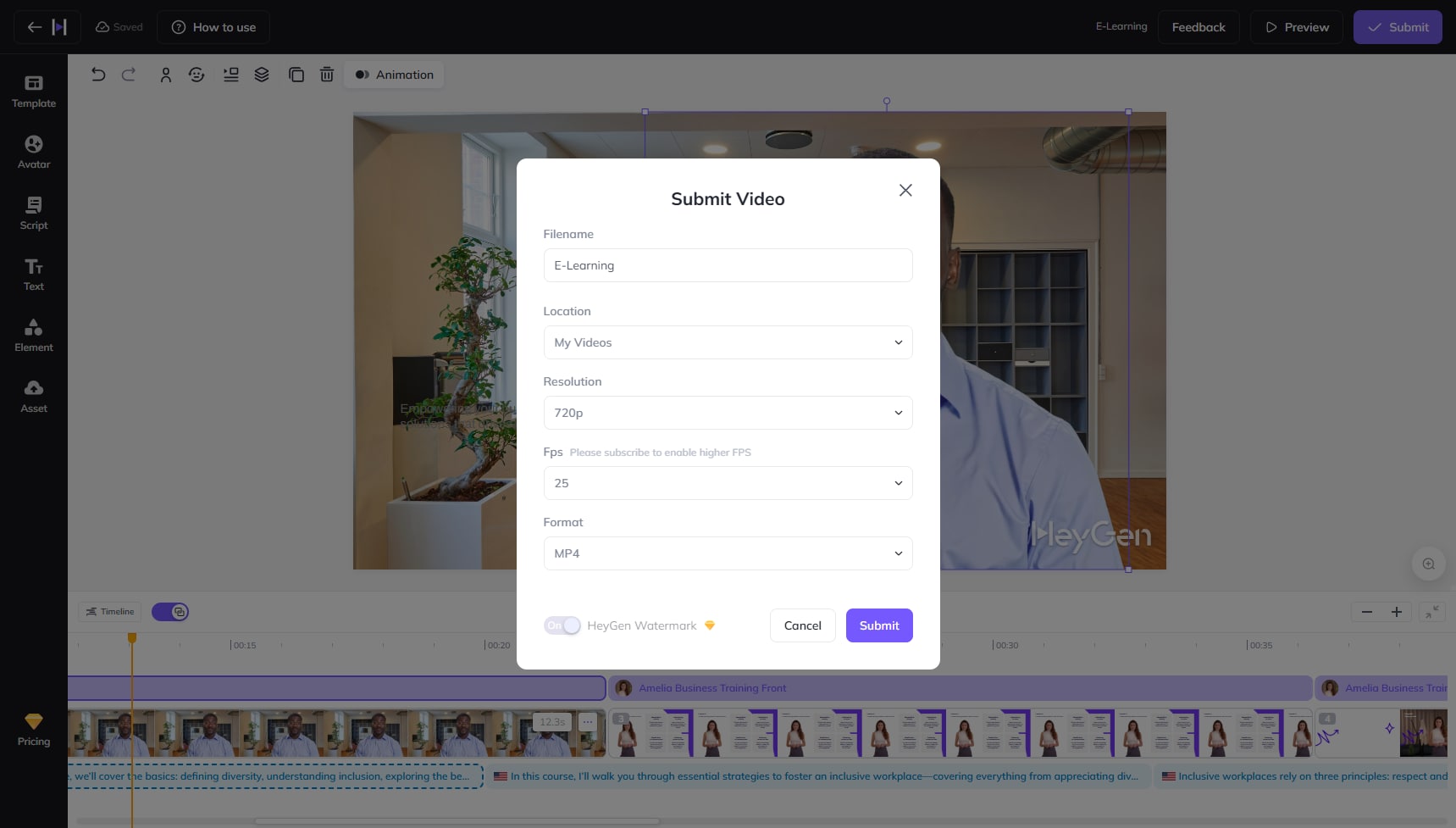This screenshot has height=828, width=1456.
Task: Open the Element sidebar panel
Action: pos(34,336)
